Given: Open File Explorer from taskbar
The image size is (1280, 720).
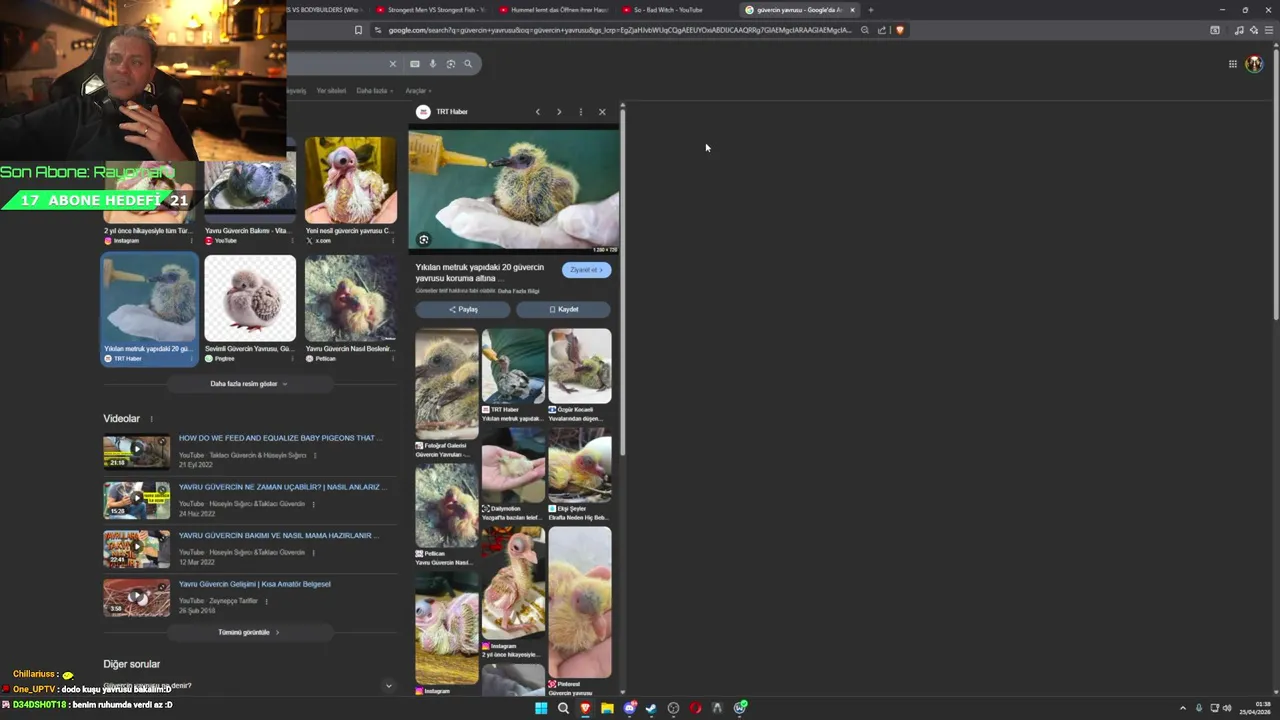Looking at the screenshot, I should click(x=607, y=708).
